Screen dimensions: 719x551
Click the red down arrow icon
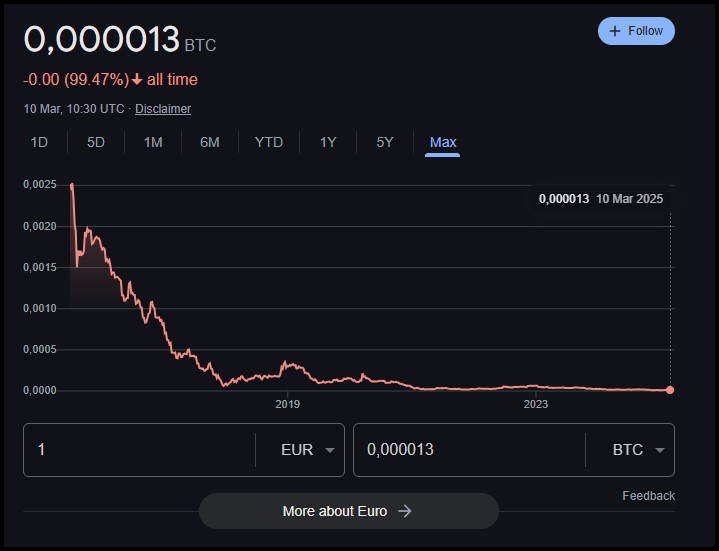(137, 80)
